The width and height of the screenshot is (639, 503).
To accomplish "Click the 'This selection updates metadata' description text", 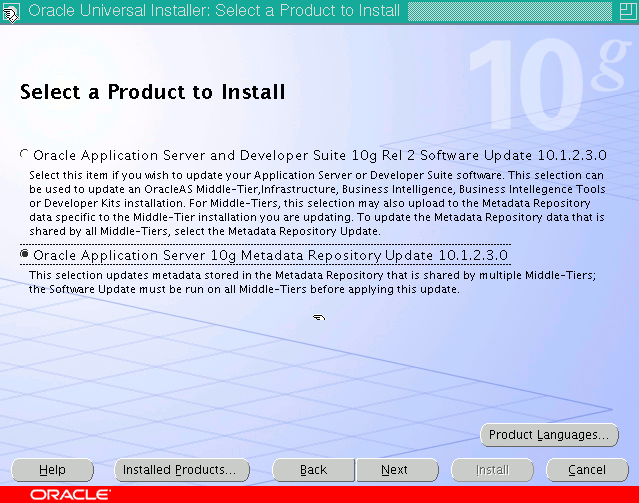I will (x=312, y=282).
